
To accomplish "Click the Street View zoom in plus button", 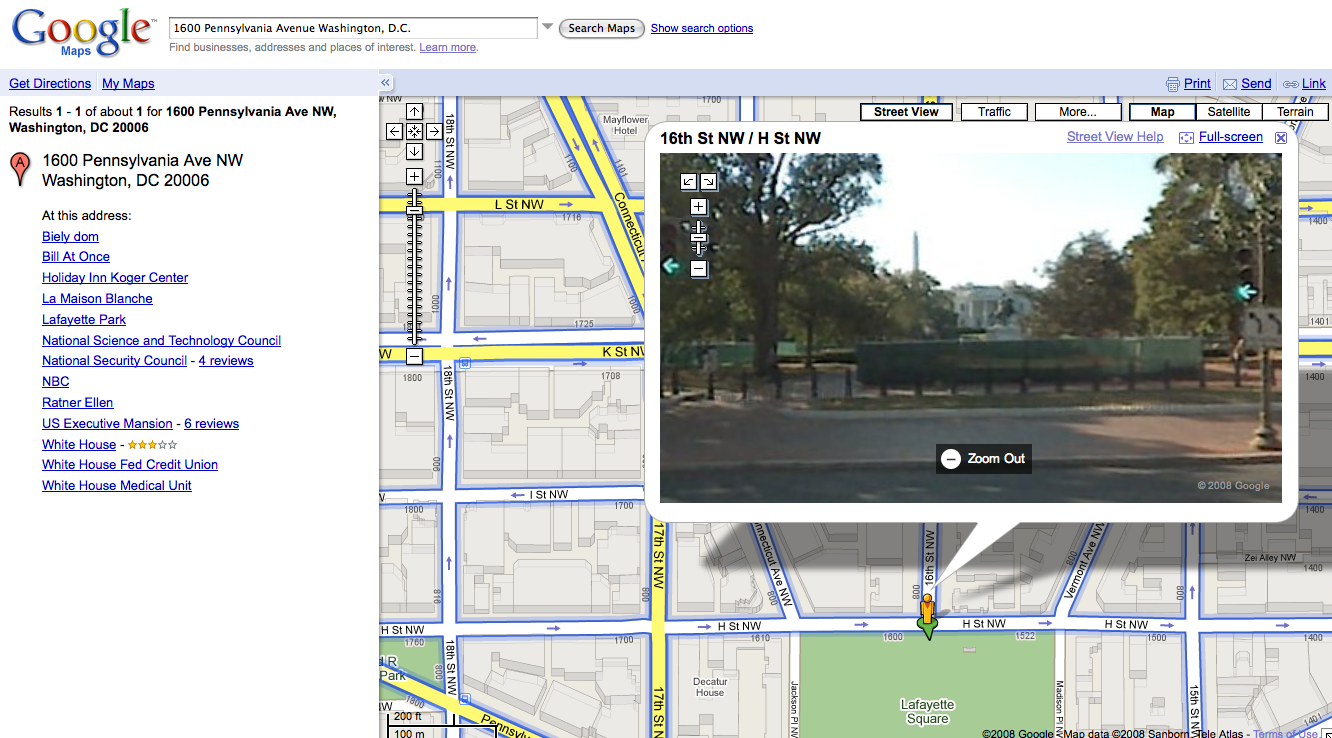I will pos(699,207).
